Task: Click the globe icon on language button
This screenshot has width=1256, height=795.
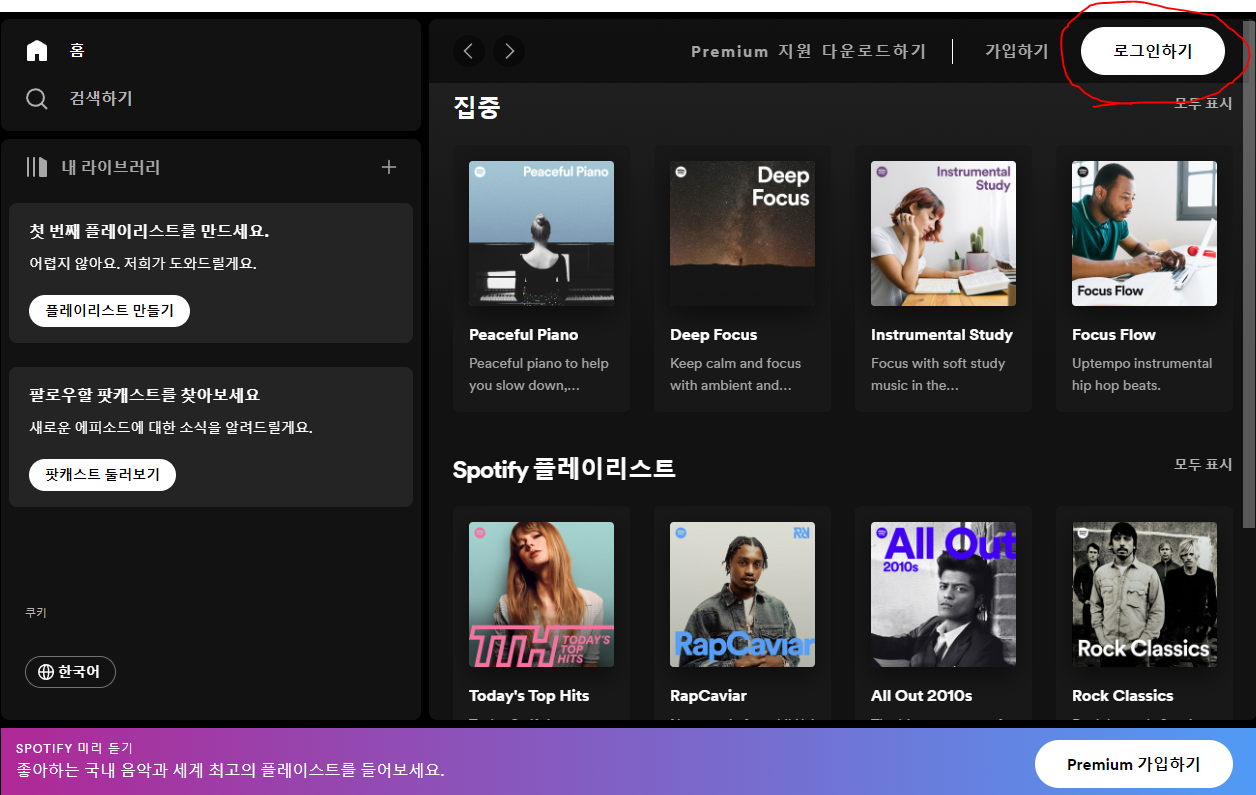Action: (45, 672)
